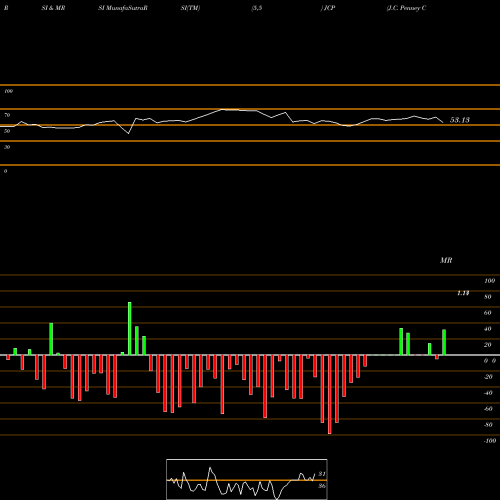Click the '-100' label on MR axis
500x500 pixels.
(490, 441)
